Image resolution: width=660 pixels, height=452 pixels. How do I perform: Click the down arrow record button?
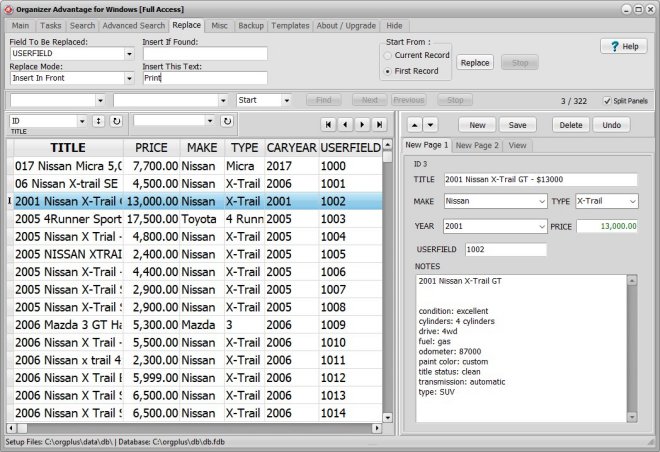point(430,125)
